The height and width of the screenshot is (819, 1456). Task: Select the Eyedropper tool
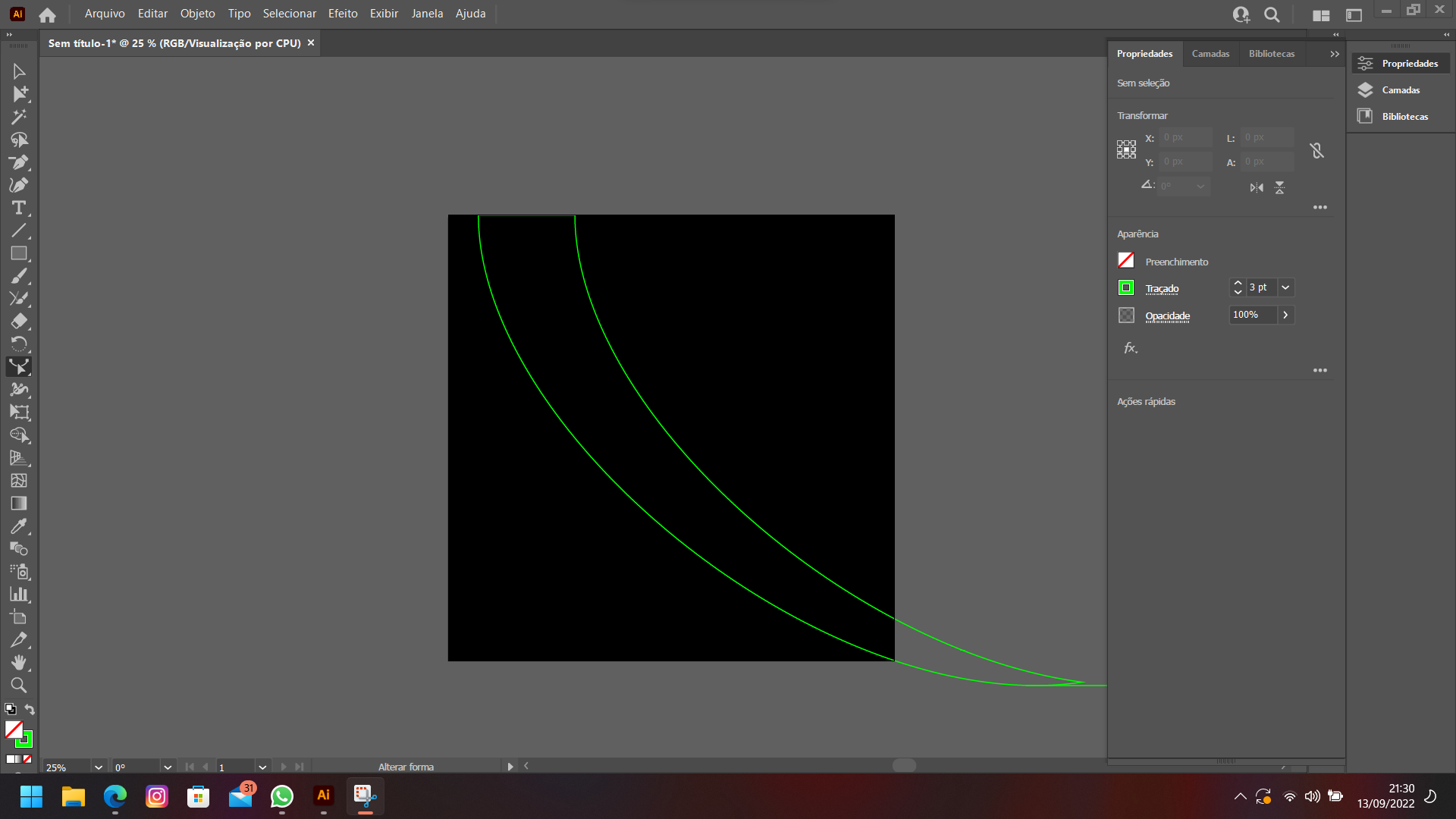pos(19,526)
